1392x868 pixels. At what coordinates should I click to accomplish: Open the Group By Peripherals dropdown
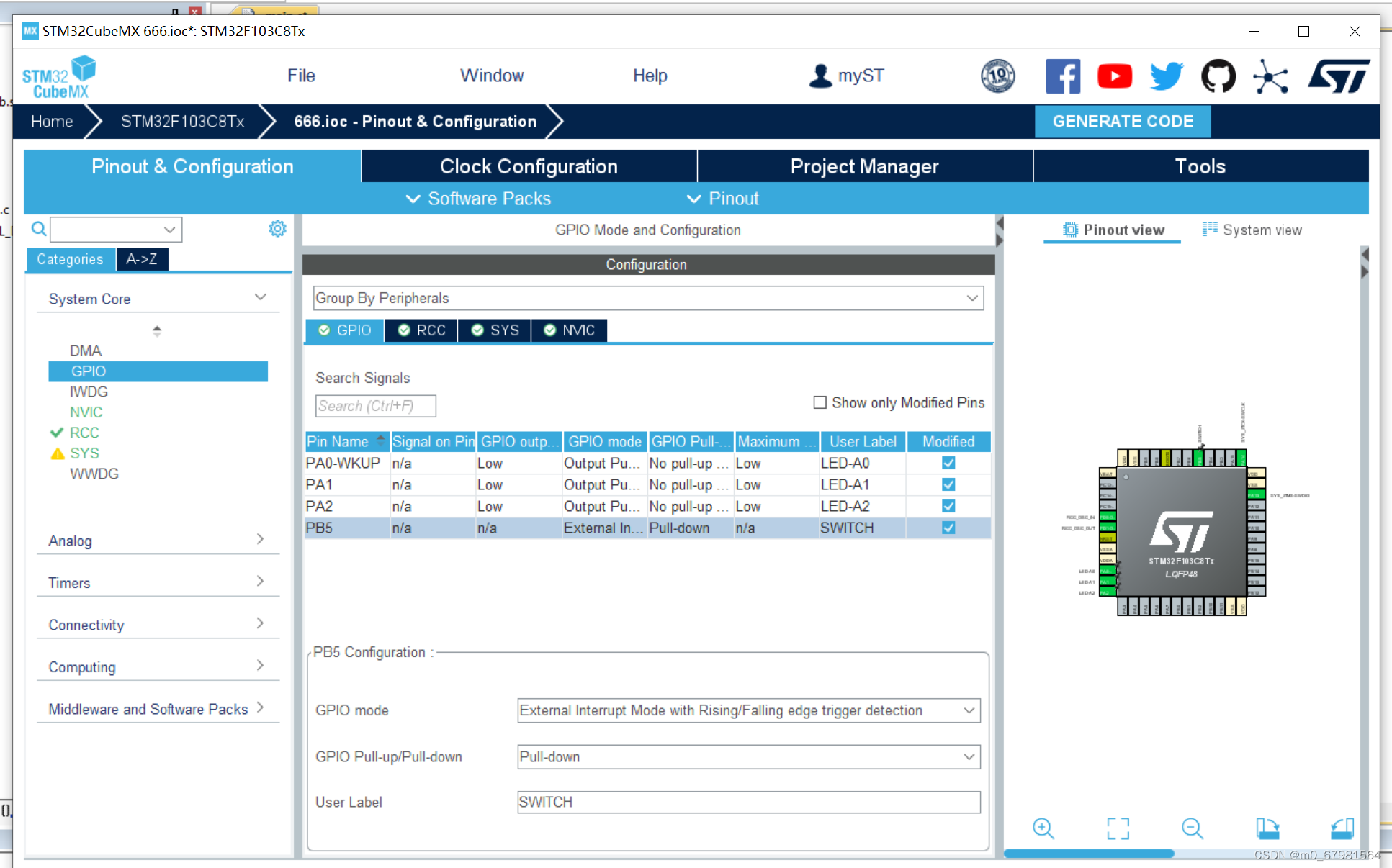click(x=648, y=298)
